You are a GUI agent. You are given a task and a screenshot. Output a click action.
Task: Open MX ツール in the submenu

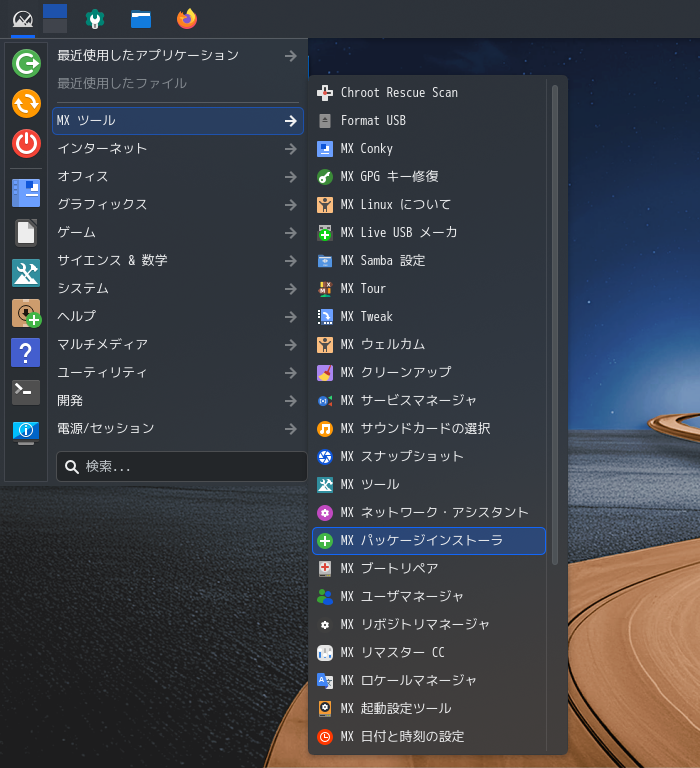pyautogui.click(x=429, y=484)
